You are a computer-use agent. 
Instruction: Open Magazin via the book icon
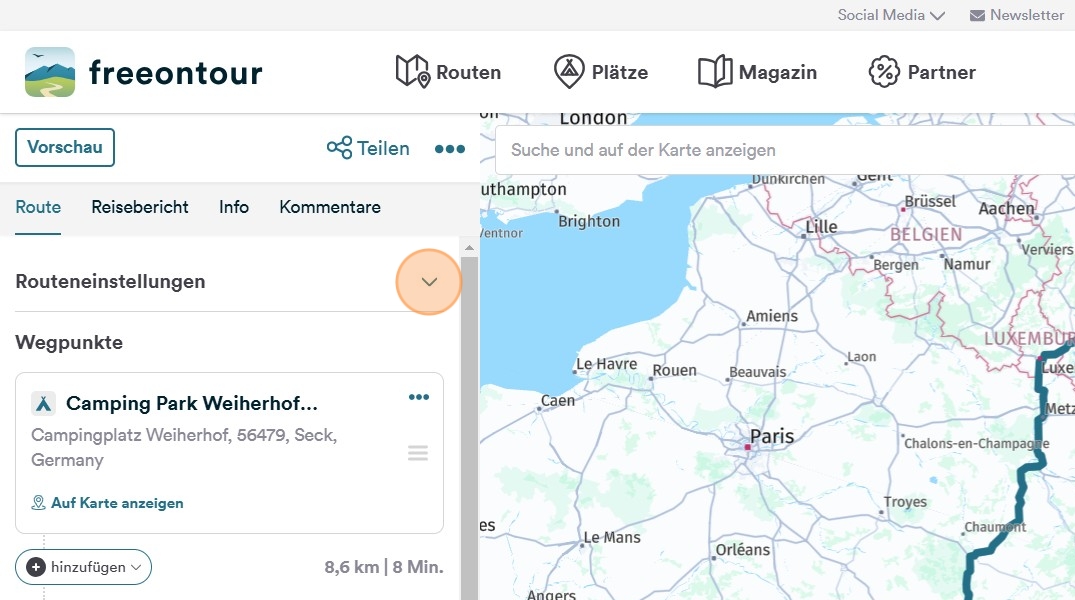[x=715, y=72]
